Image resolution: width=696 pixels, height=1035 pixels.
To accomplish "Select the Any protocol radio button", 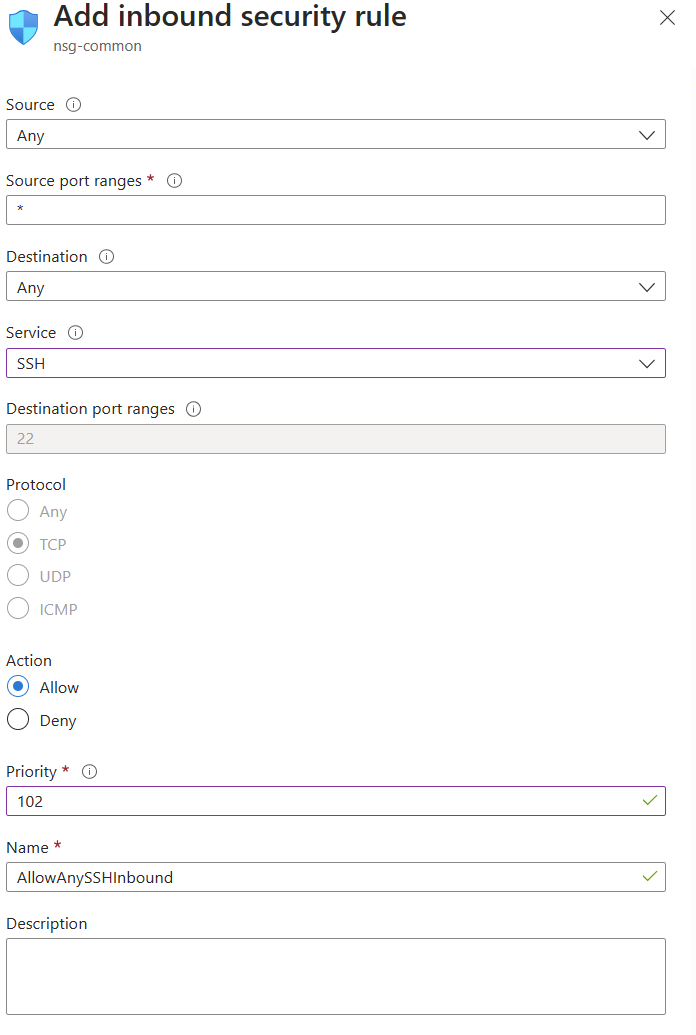I will [18, 510].
